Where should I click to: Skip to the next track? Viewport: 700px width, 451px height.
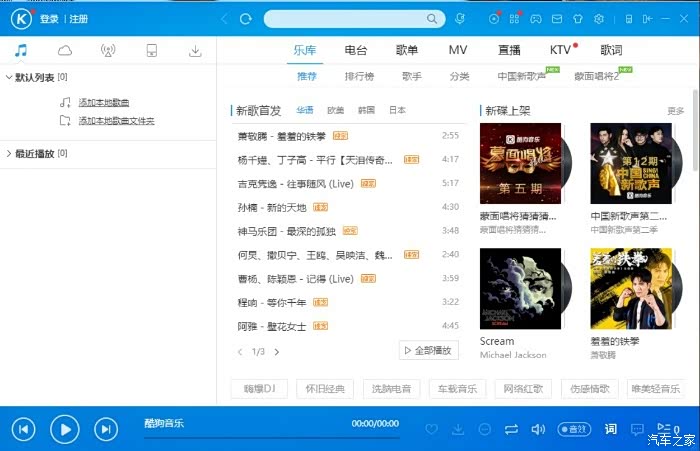point(106,429)
